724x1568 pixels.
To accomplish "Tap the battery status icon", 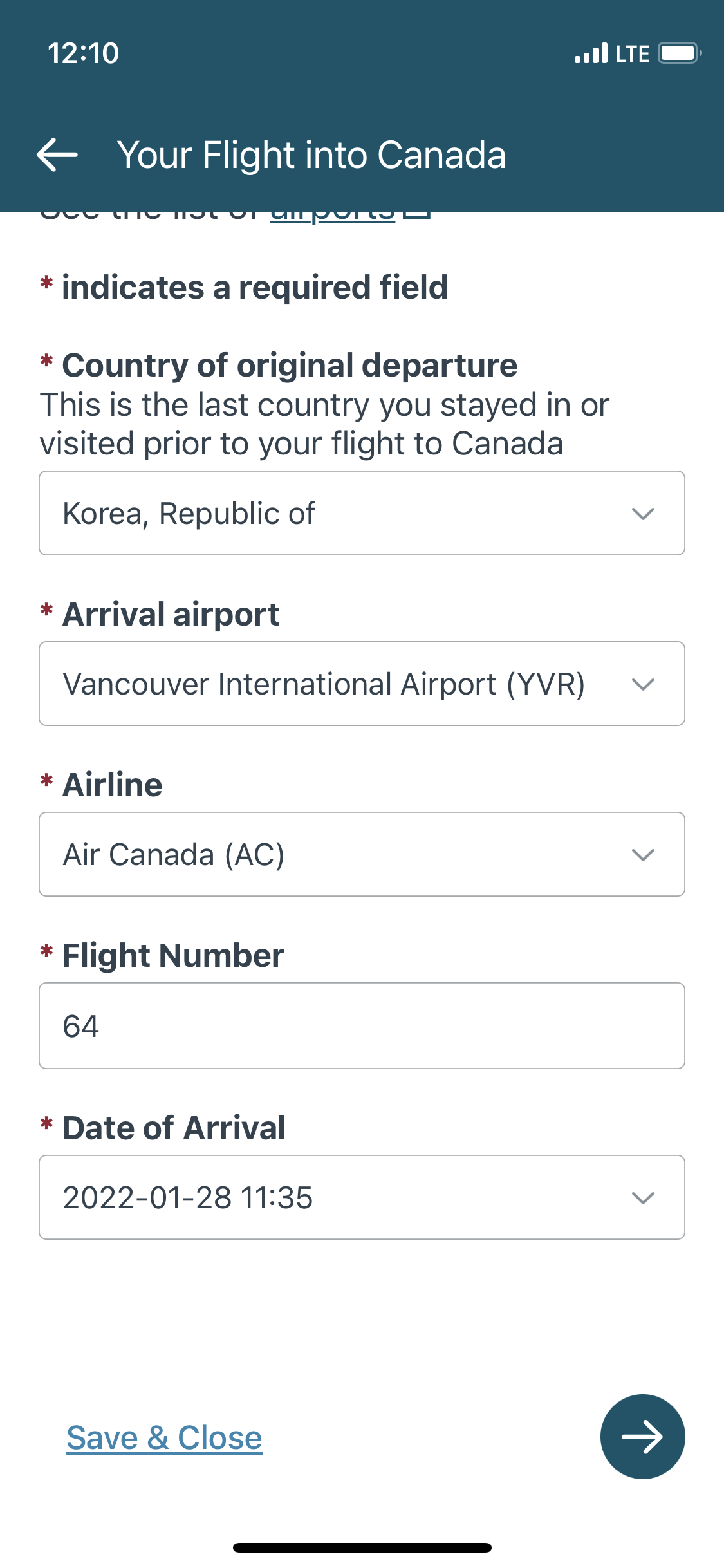I will (x=680, y=53).
